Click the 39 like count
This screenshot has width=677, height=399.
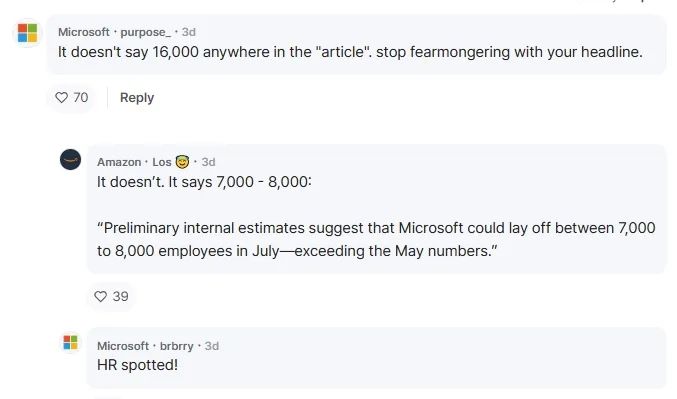coord(120,296)
